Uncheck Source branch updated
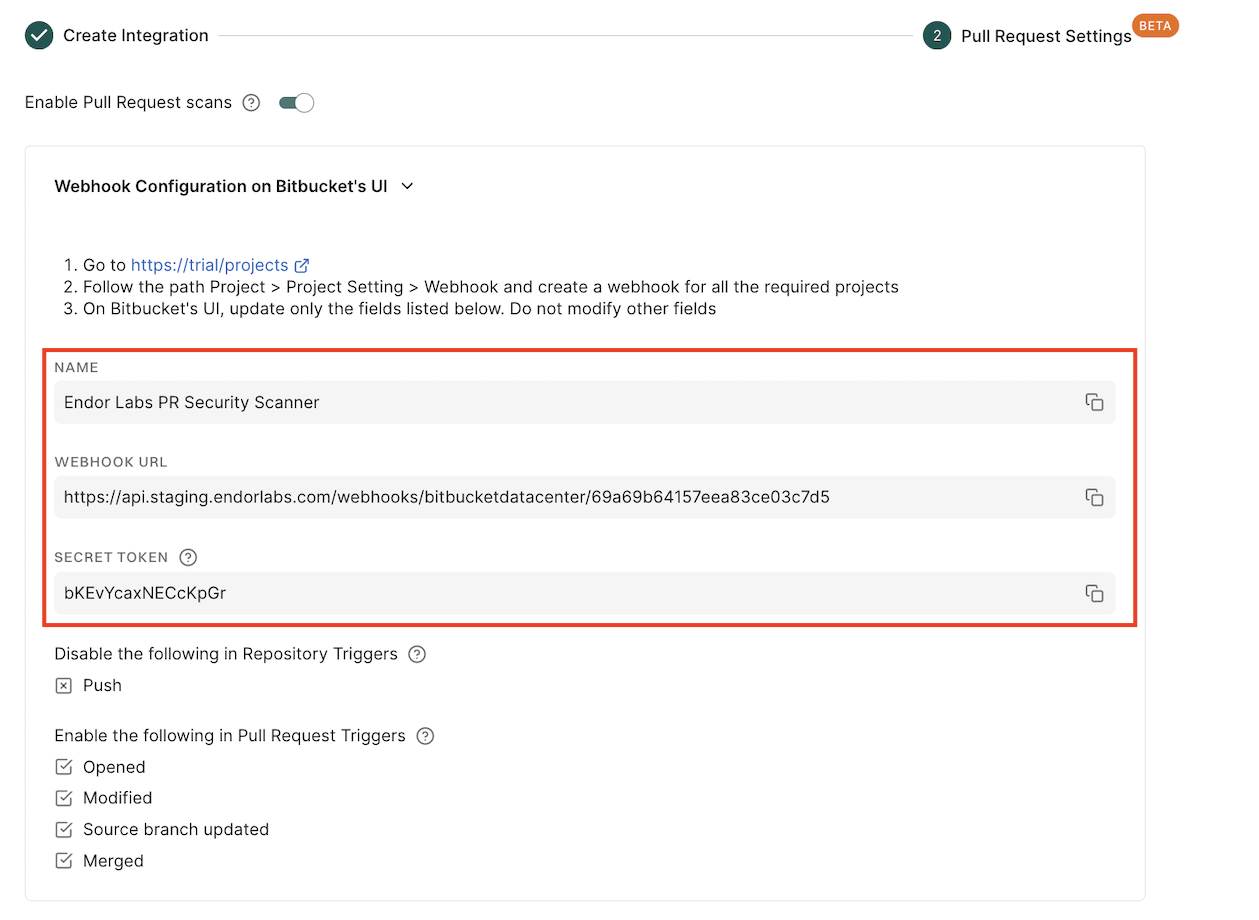 click(64, 830)
